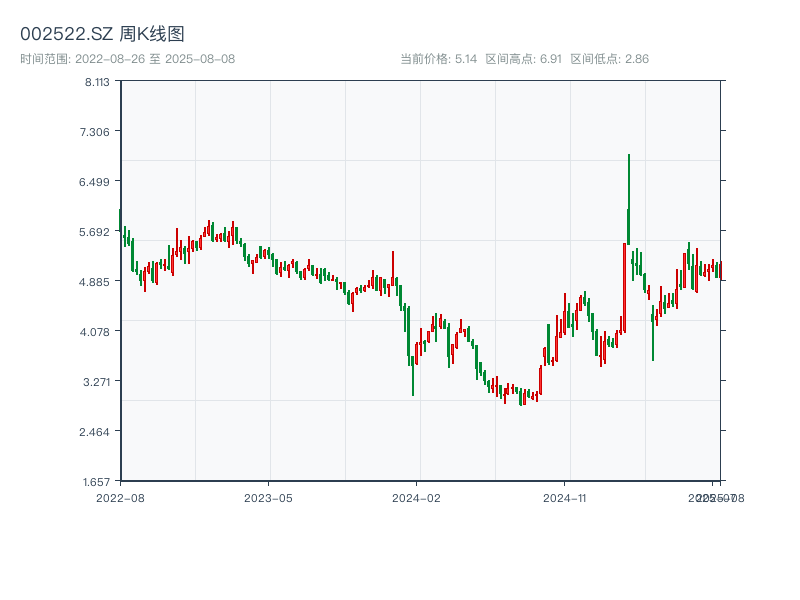Viewport: 800px width, 600px height.
Task: Click the 区间低点 2.86 label
Action: click(x=609, y=59)
